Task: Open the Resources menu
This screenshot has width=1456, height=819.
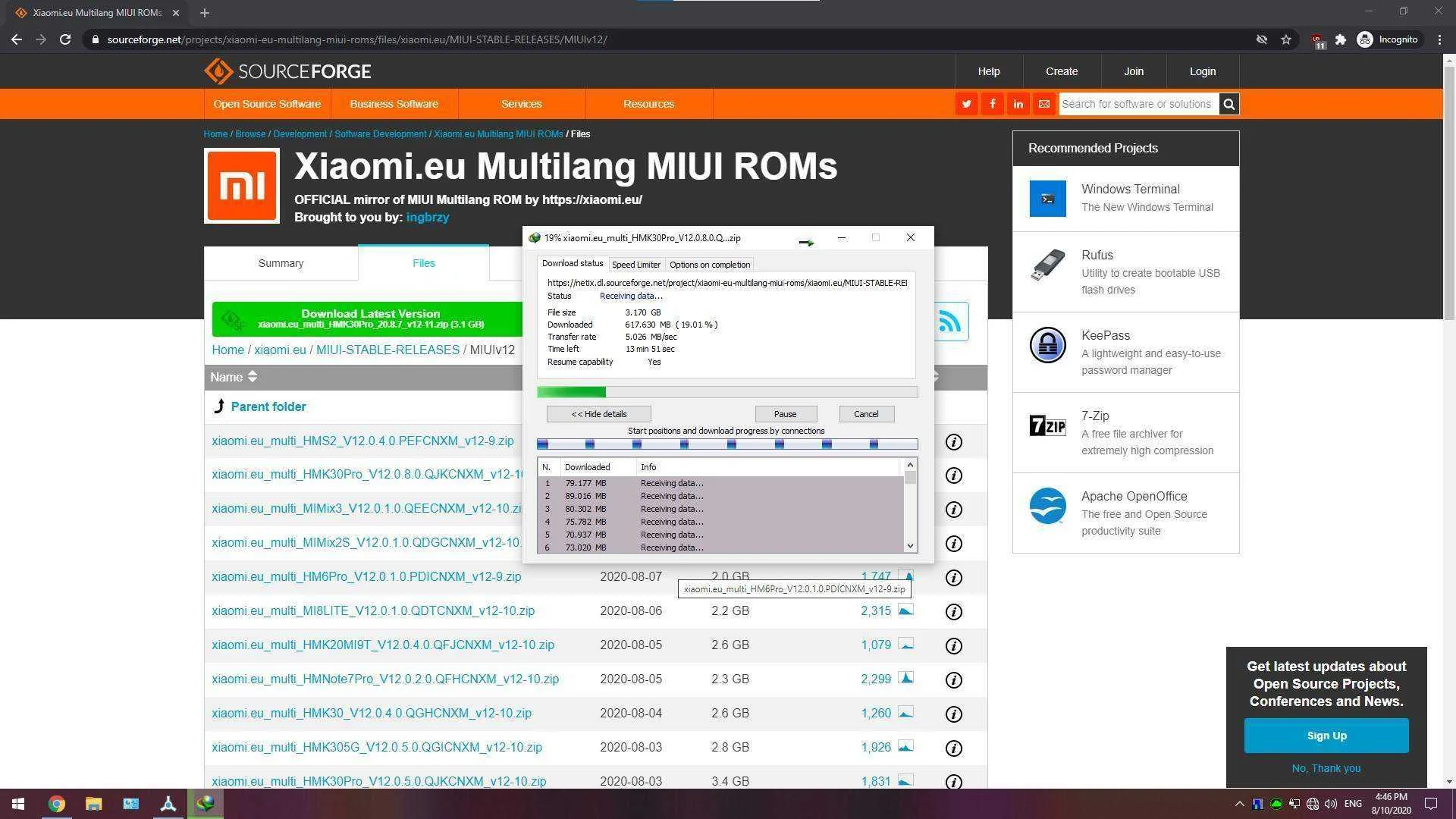Action: coord(648,104)
